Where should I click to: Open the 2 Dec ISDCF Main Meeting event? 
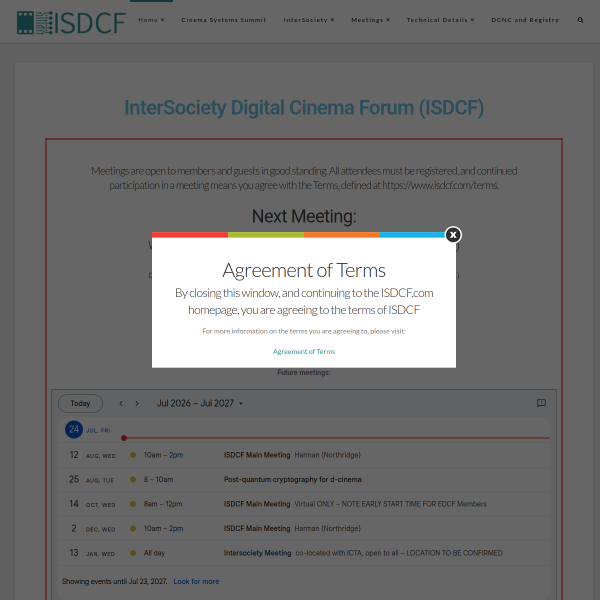point(303,528)
